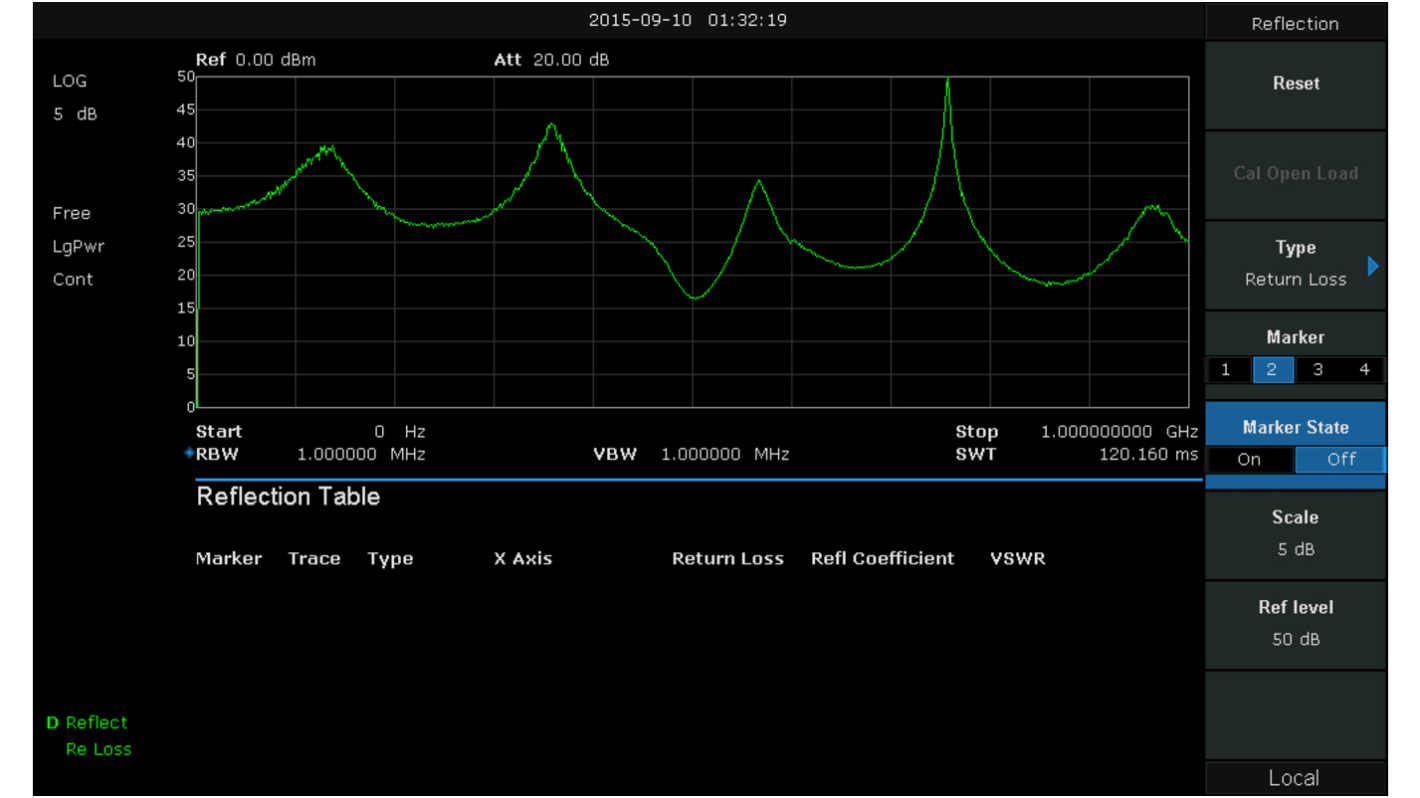
Task: Click the Type column header in table
Action: (x=390, y=559)
